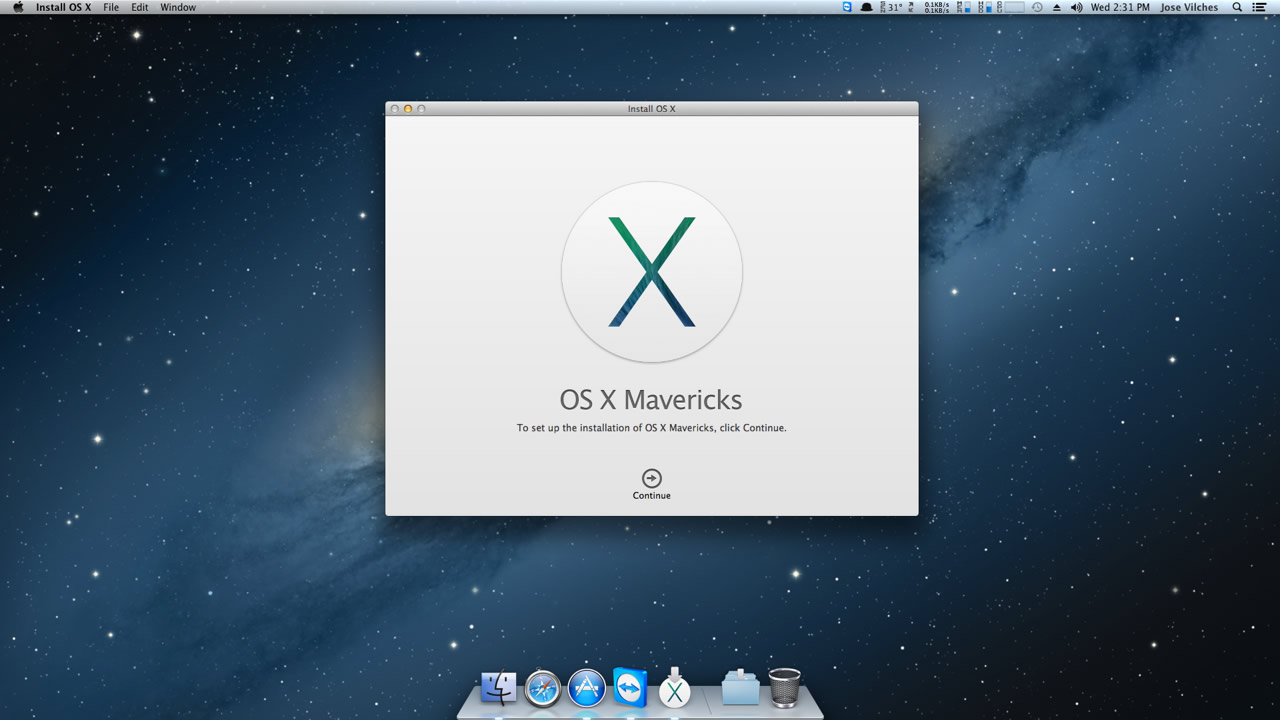Open the File menu

coord(111,7)
